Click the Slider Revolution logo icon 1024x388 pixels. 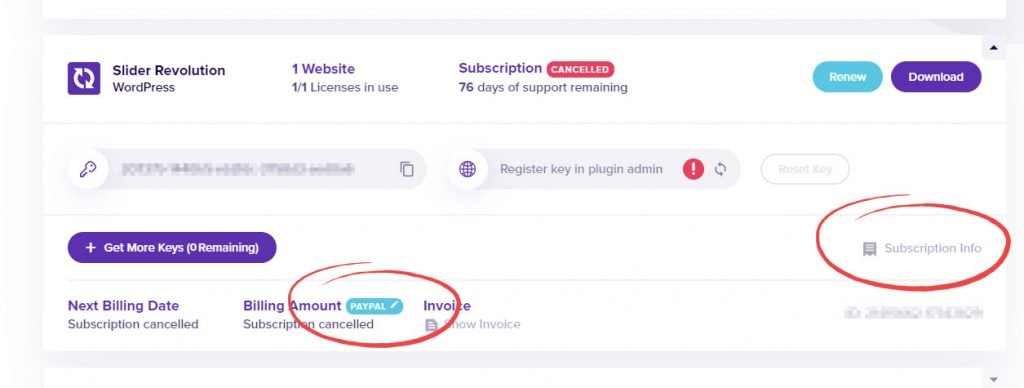(x=84, y=78)
